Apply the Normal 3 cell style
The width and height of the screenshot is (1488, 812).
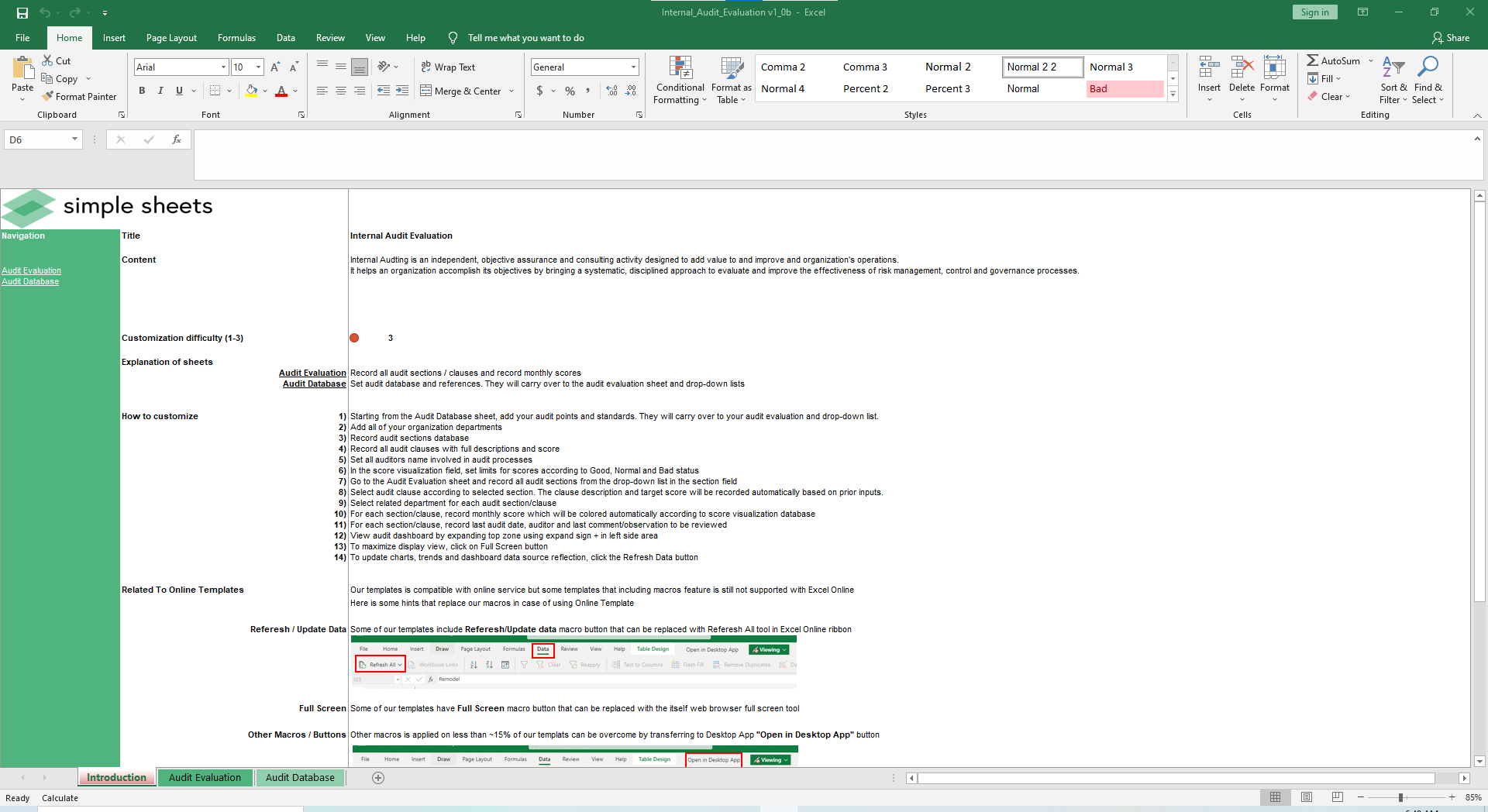(x=1125, y=67)
